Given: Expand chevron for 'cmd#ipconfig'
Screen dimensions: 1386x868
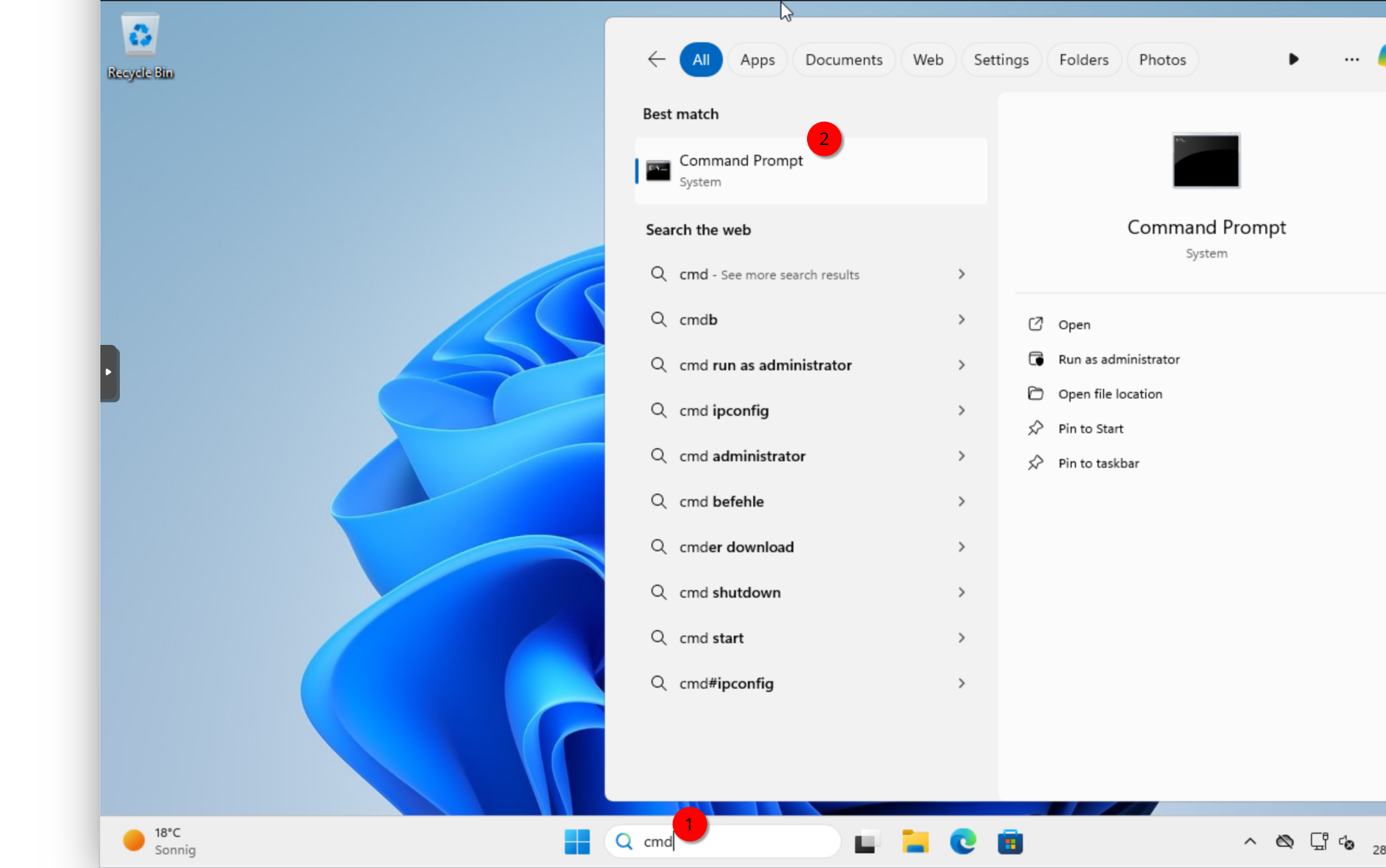Looking at the screenshot, I should 962,683.
